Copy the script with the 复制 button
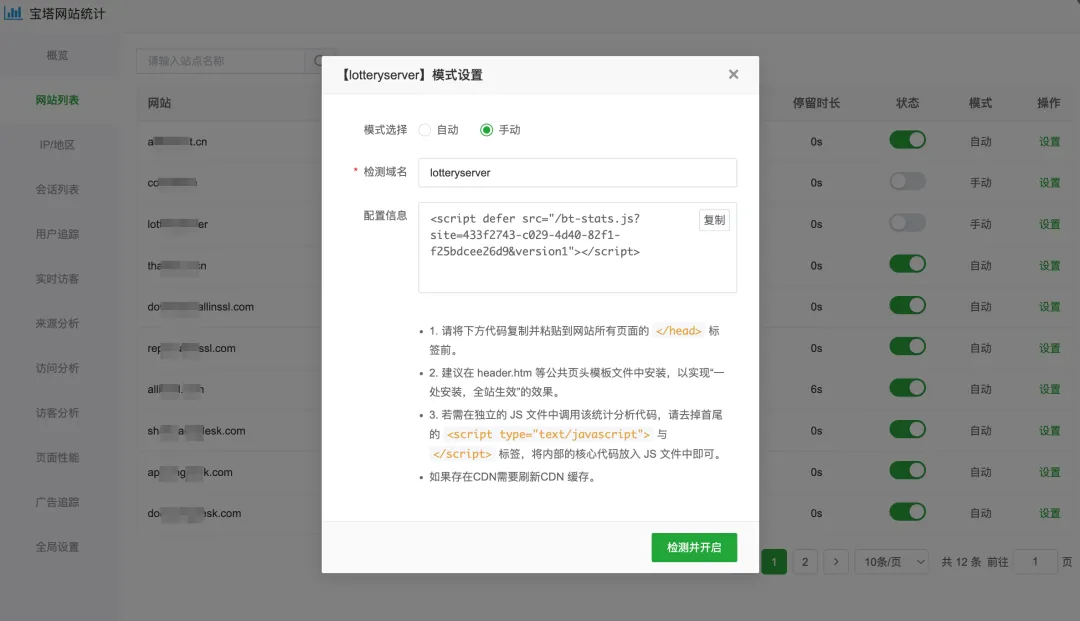Viewport: 1080px width, 621px height. [x=714, y=220]
